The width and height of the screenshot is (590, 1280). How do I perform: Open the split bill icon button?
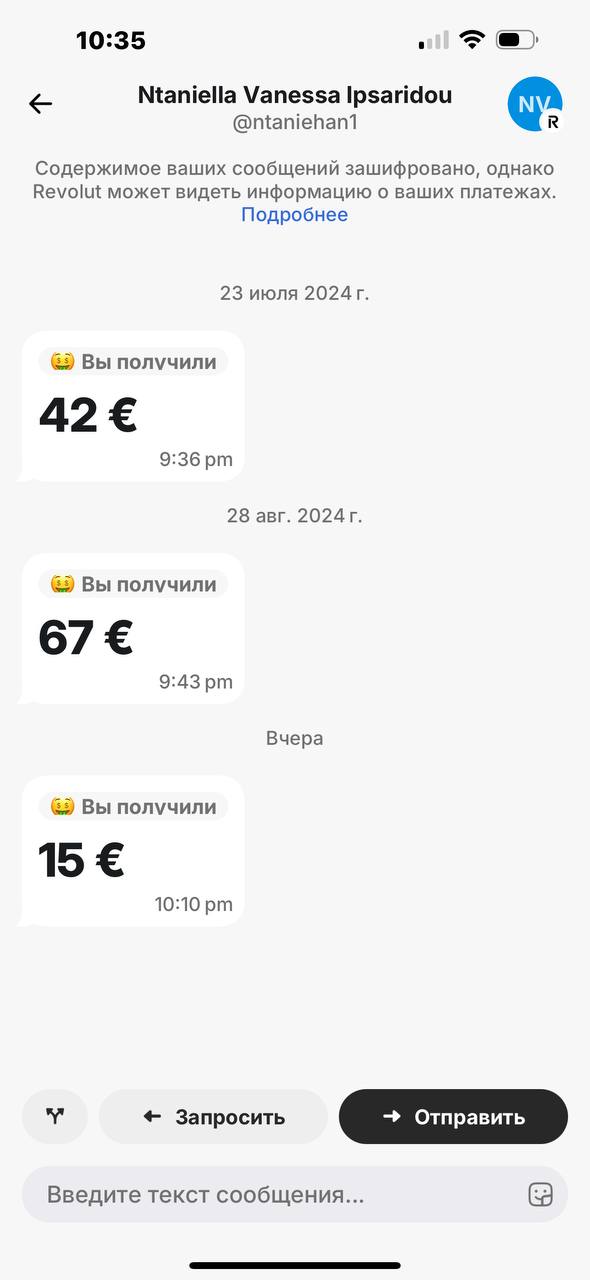[x=55, y=1117]
